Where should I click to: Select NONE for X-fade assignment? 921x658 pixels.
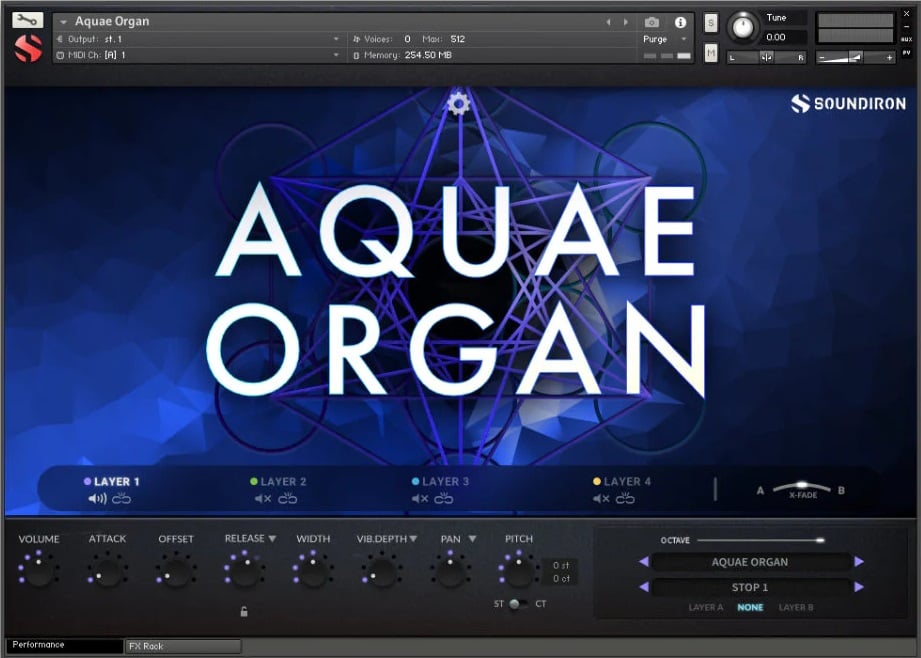click(750, 607)
